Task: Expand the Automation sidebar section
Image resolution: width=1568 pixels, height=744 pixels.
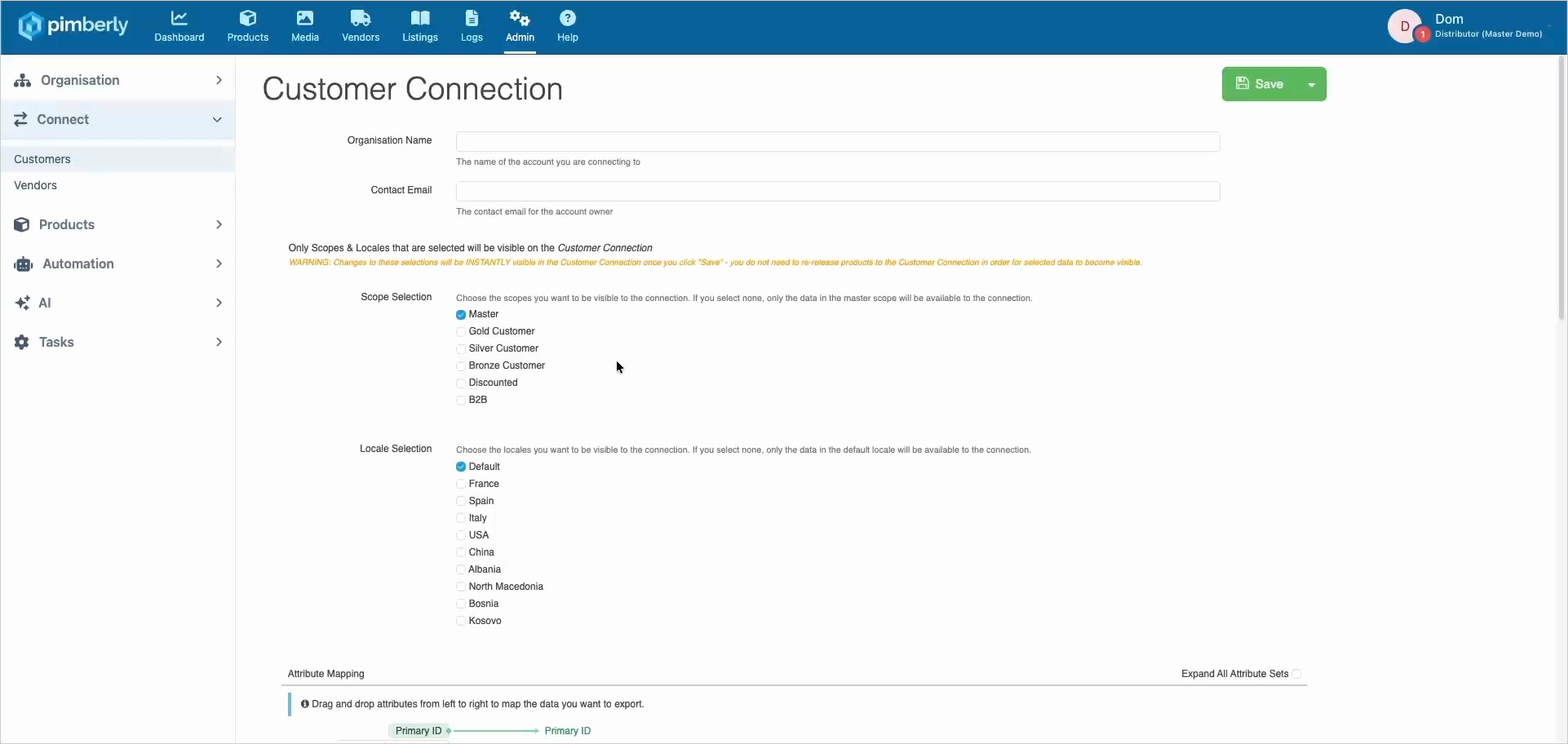Action: pyautogui.click(x=118, y=263)
